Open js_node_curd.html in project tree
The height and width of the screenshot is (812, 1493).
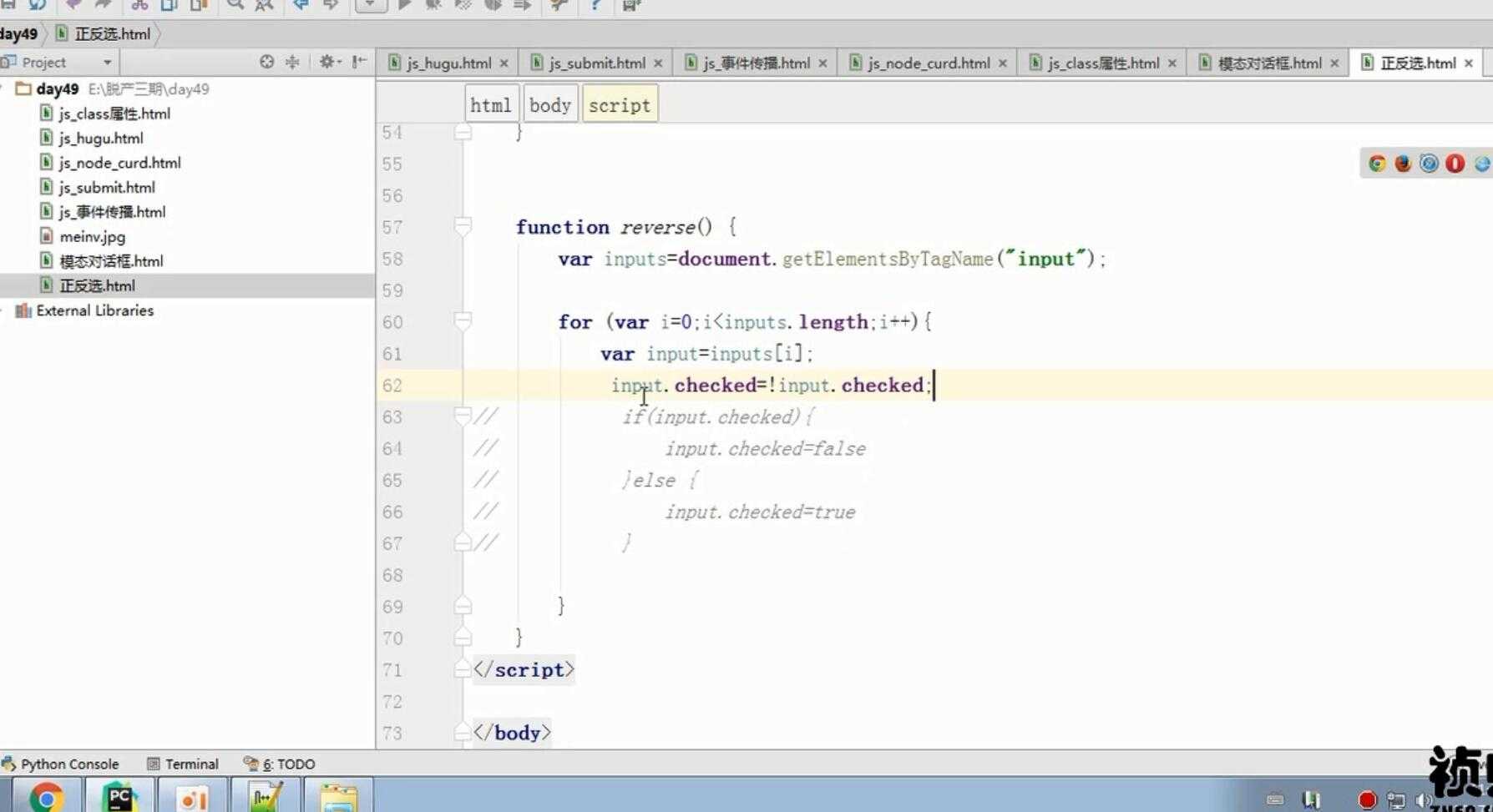(x=119, y=163)
